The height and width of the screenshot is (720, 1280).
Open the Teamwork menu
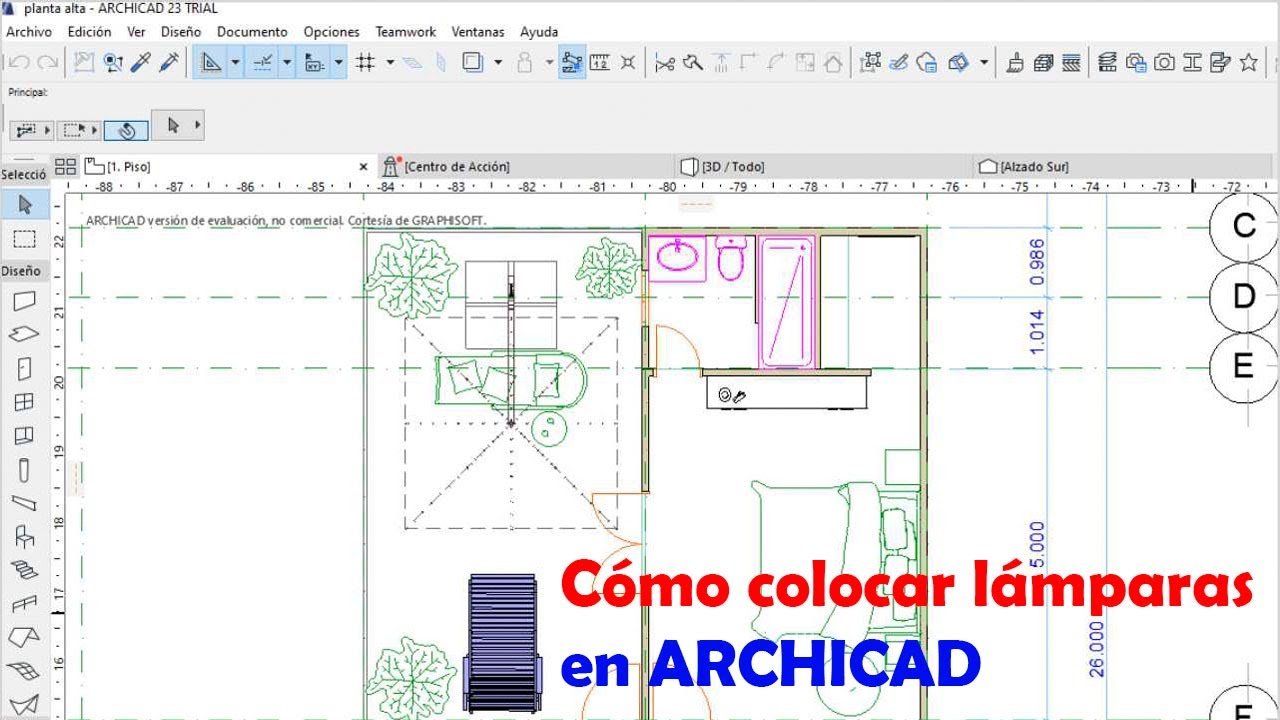tap(405, 32)
